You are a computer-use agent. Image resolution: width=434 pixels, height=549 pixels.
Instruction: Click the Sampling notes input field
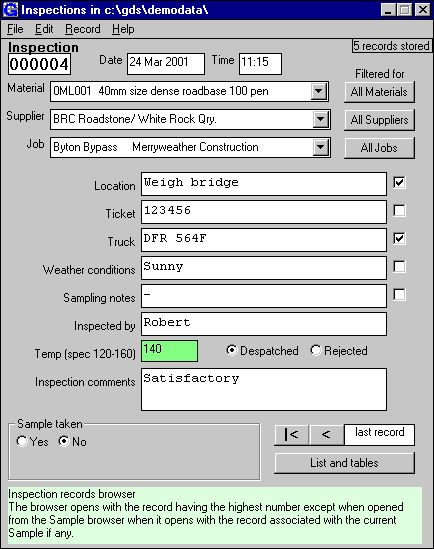264,296
